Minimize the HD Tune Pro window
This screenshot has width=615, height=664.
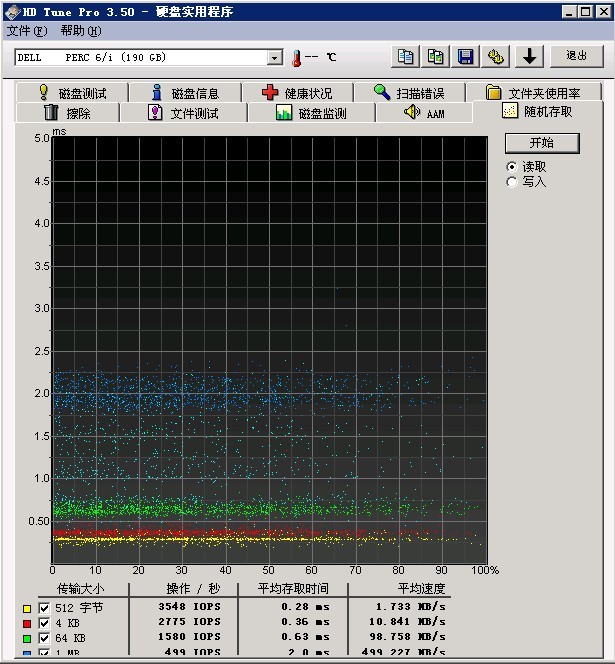[570, 12]
